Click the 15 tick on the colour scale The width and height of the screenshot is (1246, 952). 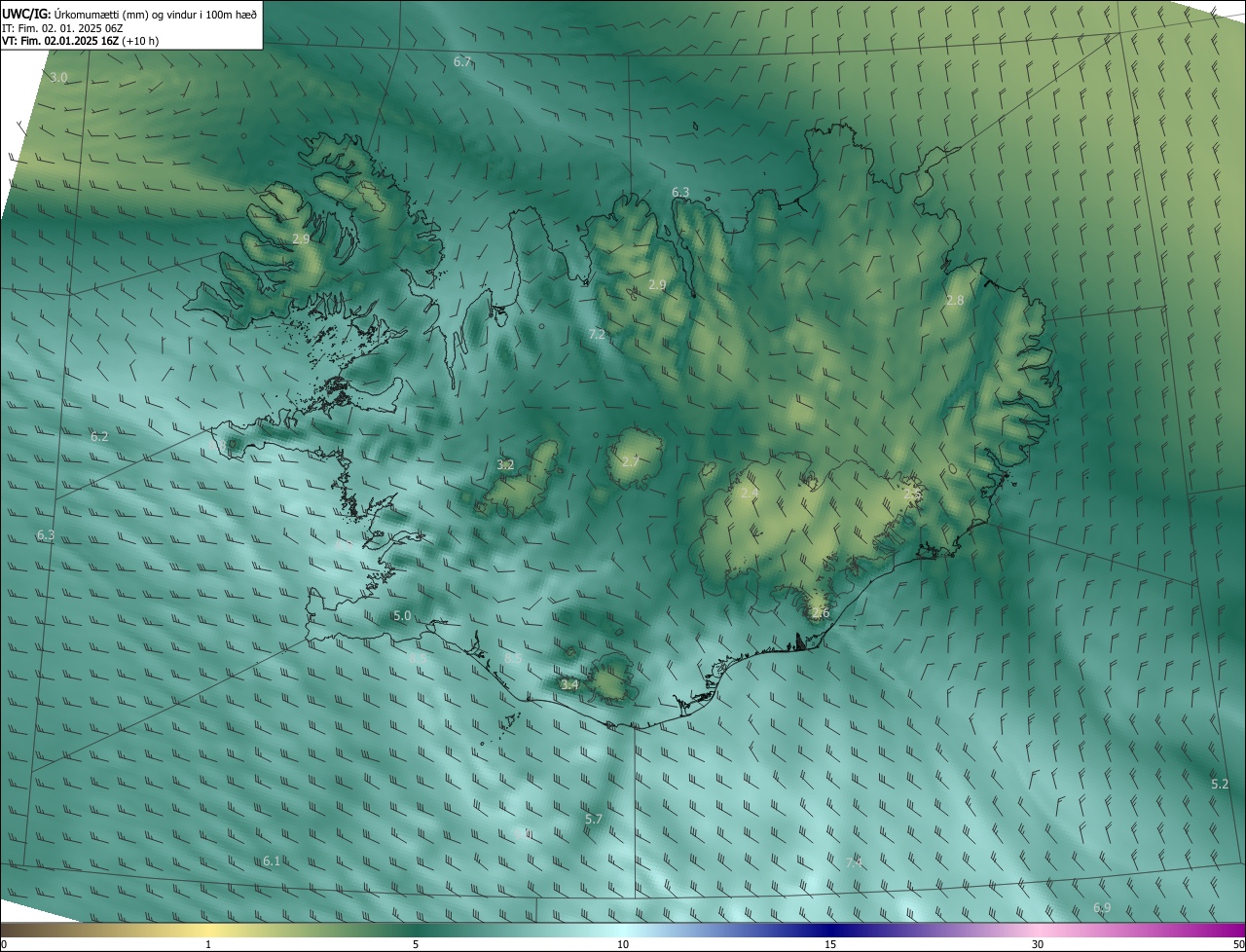(x=830, y=944)
